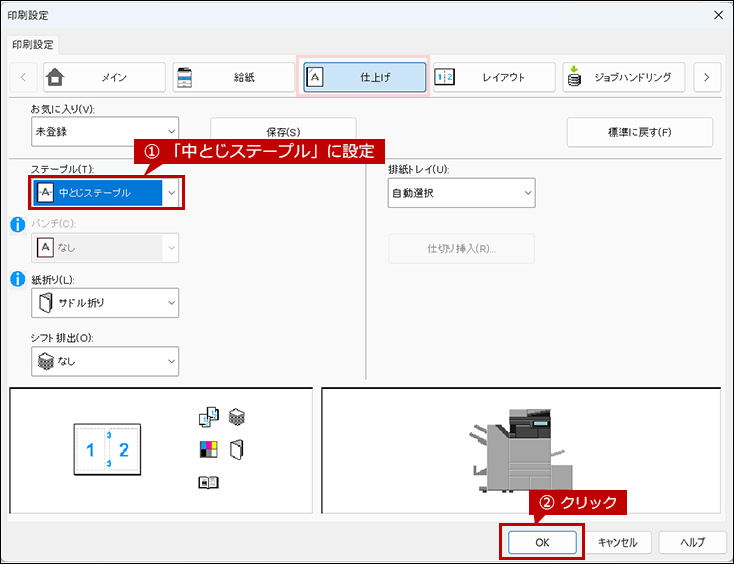734x564 pixels.
Task: Click the fold icon in preview pane
Action: point(237,450)
